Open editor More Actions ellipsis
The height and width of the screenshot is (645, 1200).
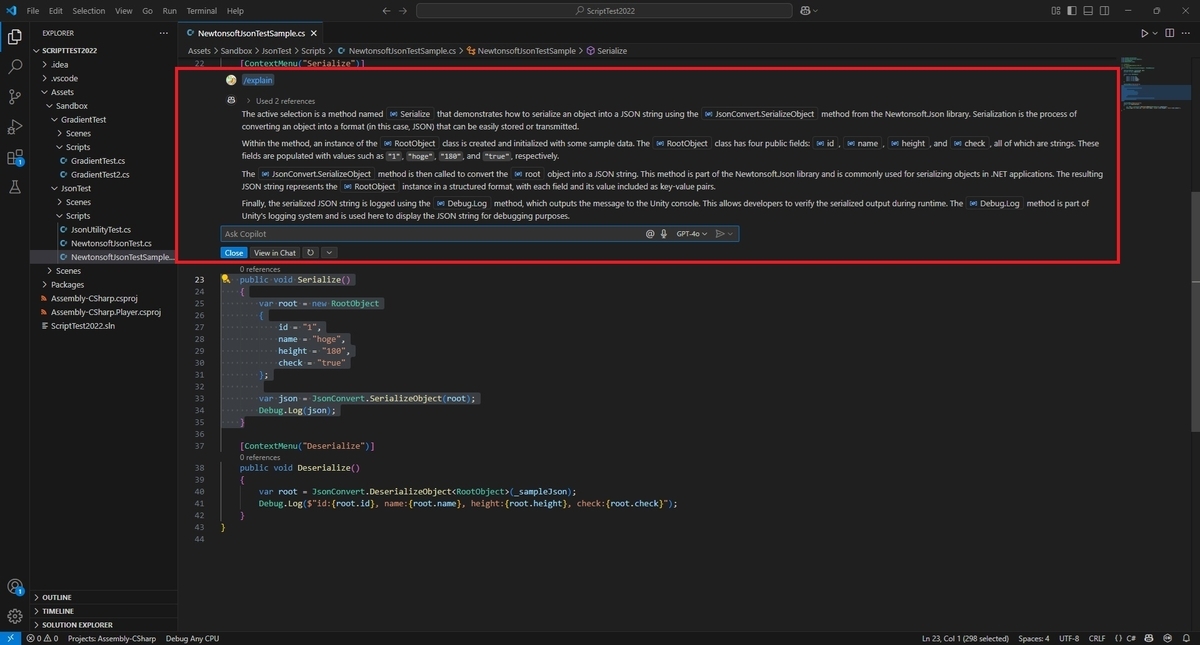[x=1186, y=33]
